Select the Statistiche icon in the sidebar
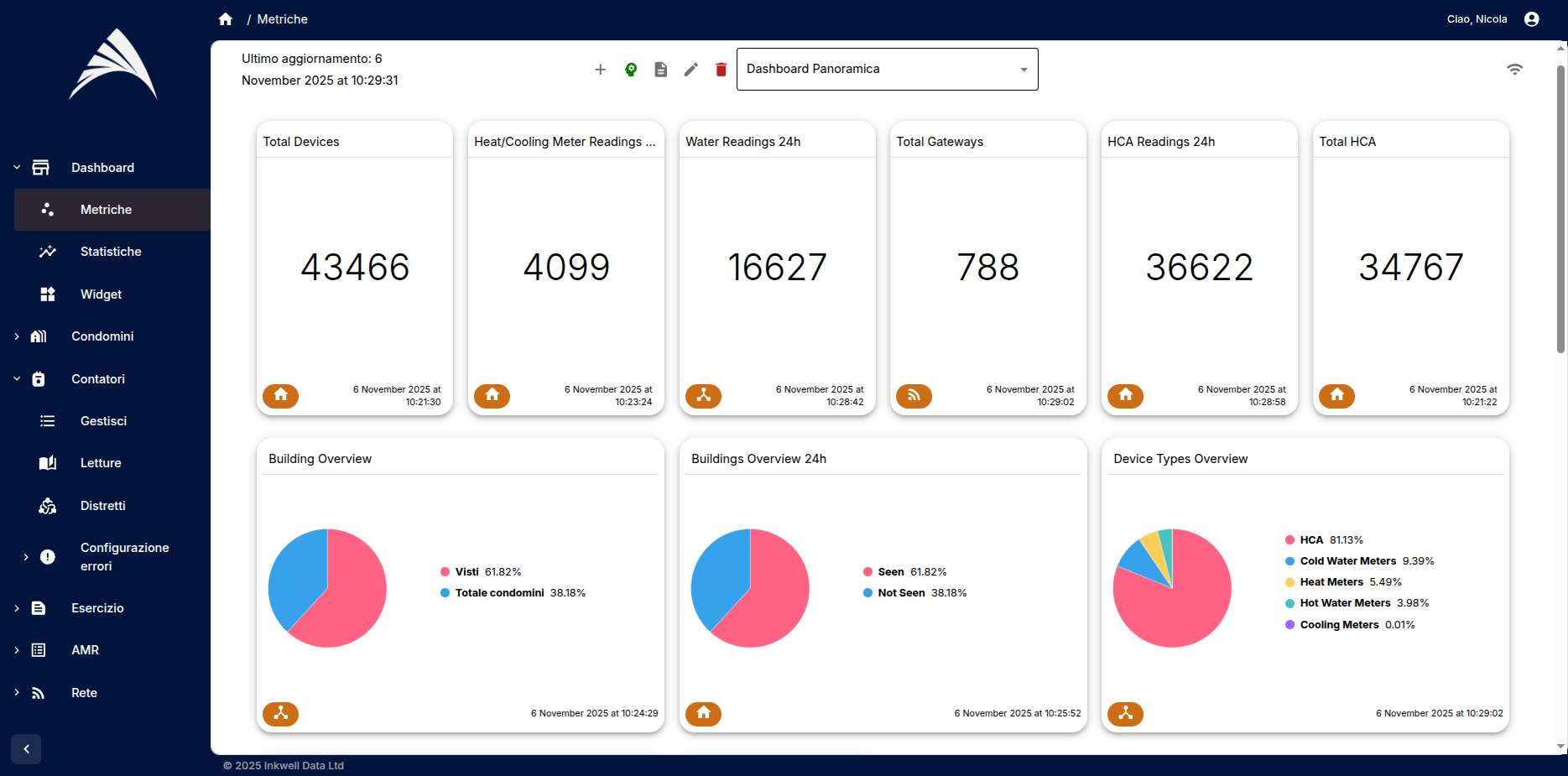 pyautogui.click(x=47, y=252)
